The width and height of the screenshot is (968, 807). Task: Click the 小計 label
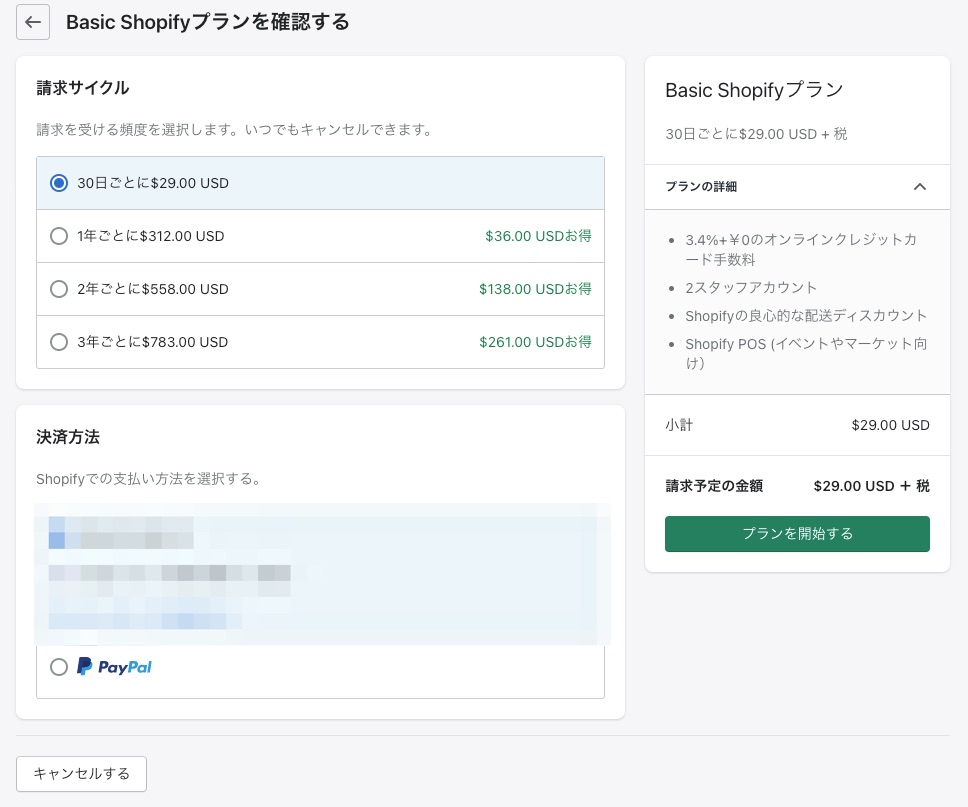pos(679,425)
